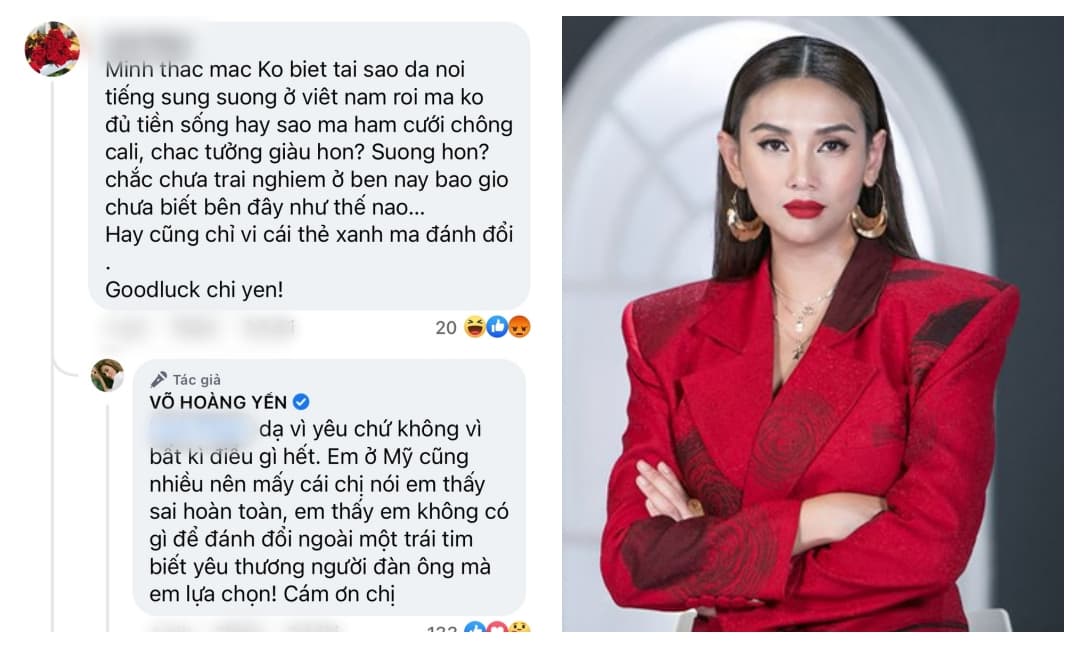Open the photo of woman in red blazer

(x=813, y=324)
